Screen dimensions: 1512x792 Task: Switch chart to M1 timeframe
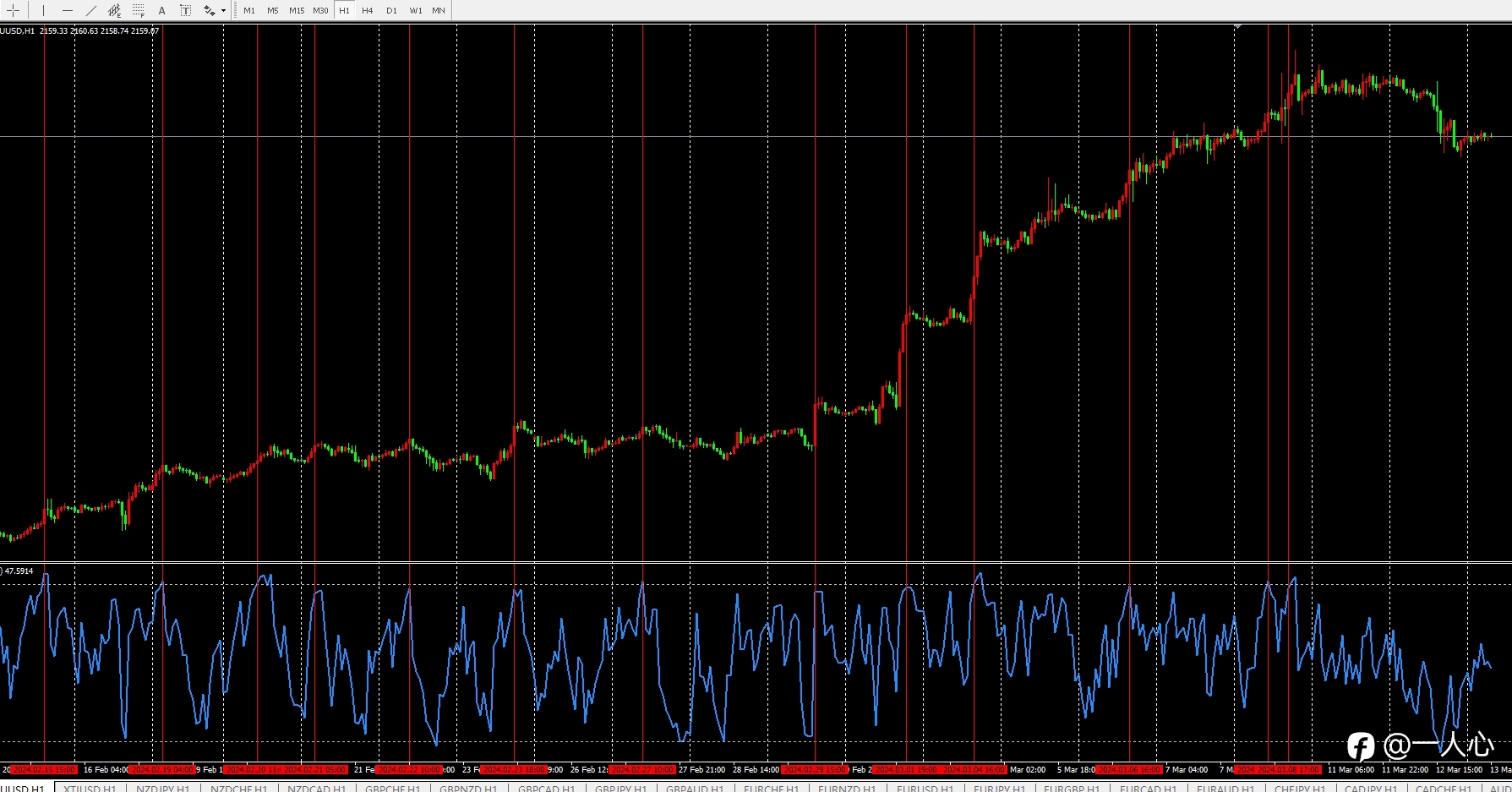coord(249,10)
